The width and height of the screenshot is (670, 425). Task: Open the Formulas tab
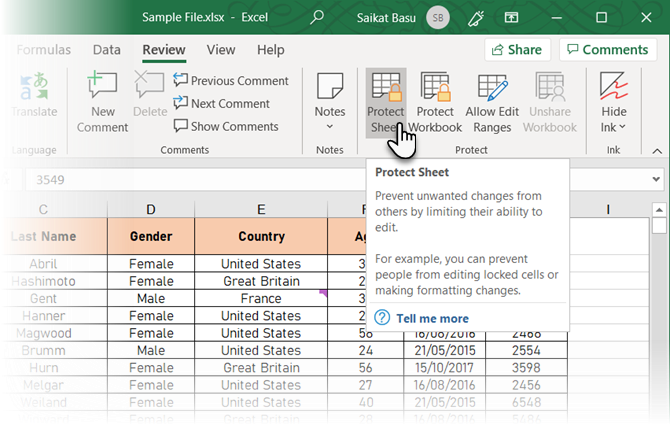(x=43, y=50)
